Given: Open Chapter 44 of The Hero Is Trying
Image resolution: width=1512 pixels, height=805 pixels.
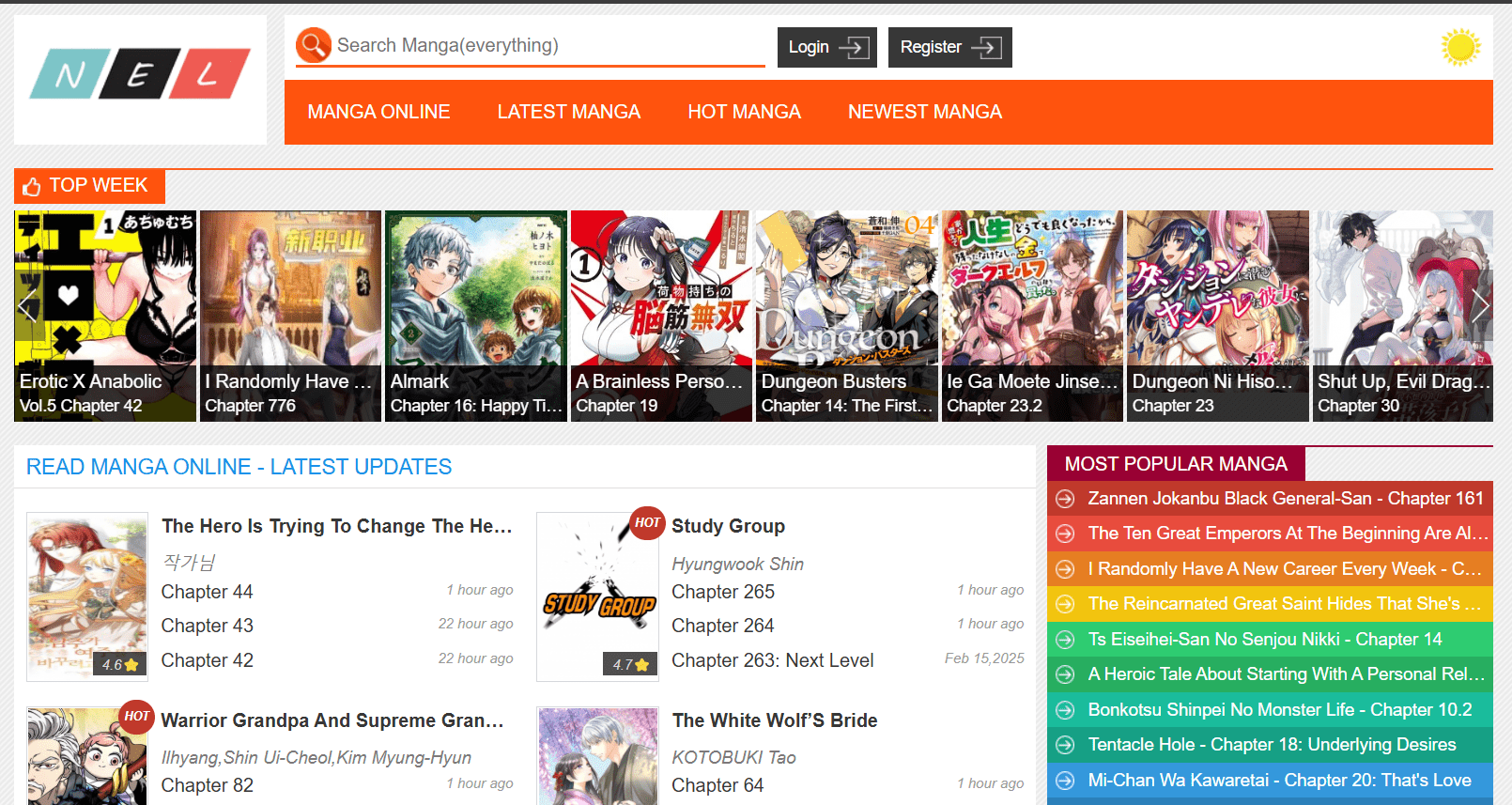Looking at the screenshot, I should pyautogui.click(x=207, y=592).
